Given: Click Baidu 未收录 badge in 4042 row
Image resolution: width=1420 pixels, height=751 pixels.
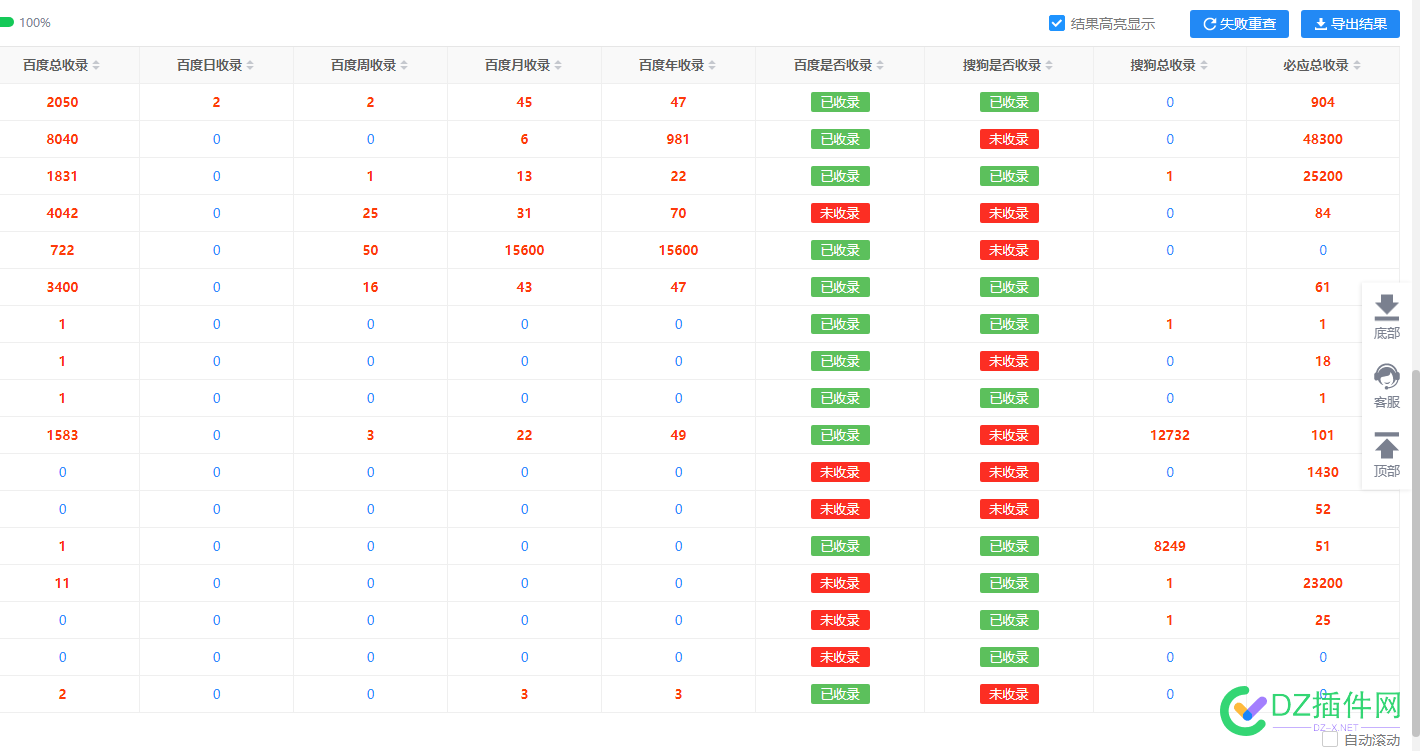Looking at the screenshot, I should (840, 213).
